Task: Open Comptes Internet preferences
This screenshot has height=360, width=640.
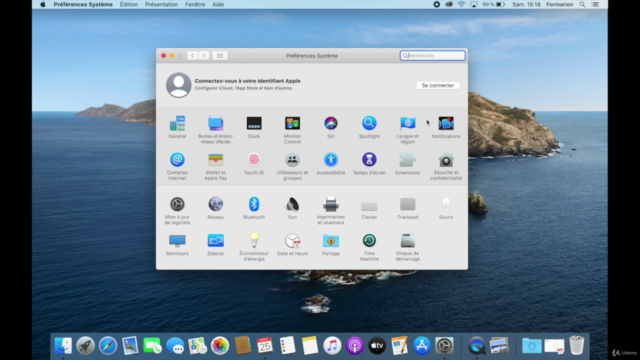Action: point(177,160)
